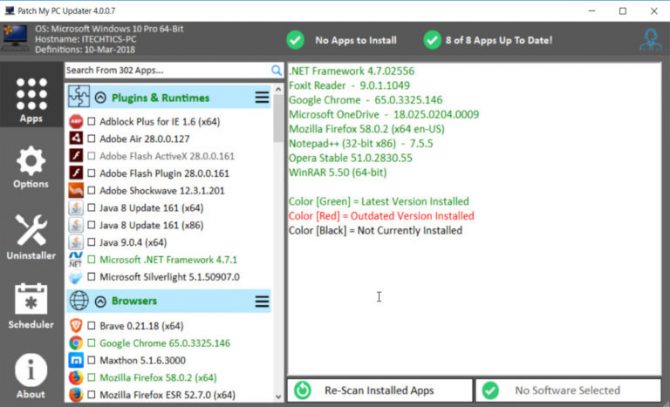The height and width of the screenshot is (407, 670).
Task: Select Notepad++ (32-bit x86) 7.5.5 line
Action: (361, 143)
